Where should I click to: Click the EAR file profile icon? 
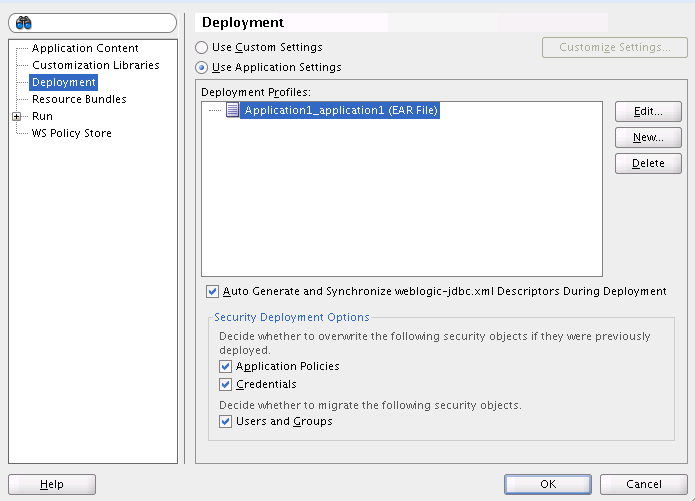coord(232,111)
